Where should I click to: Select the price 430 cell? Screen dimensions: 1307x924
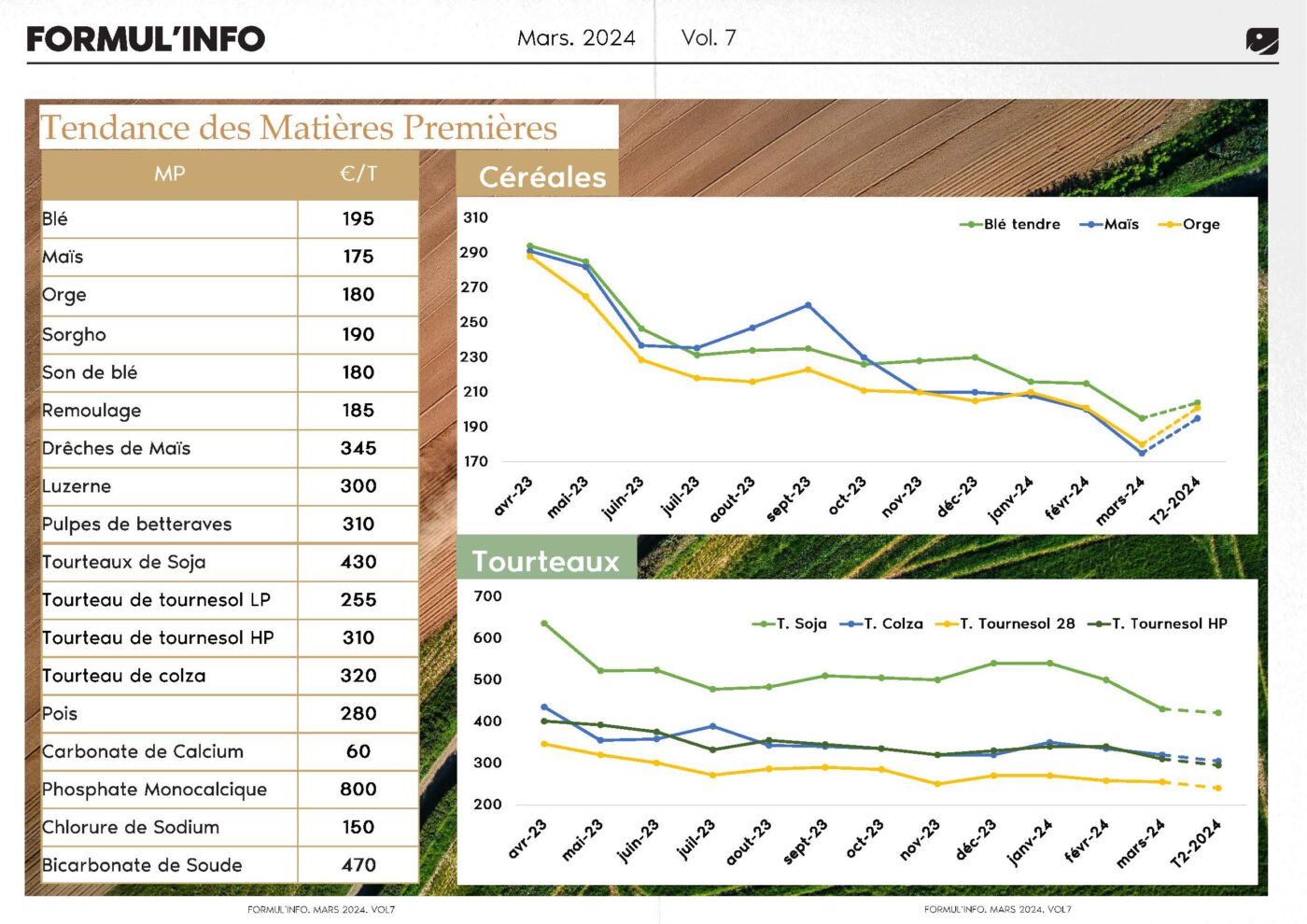358,562
